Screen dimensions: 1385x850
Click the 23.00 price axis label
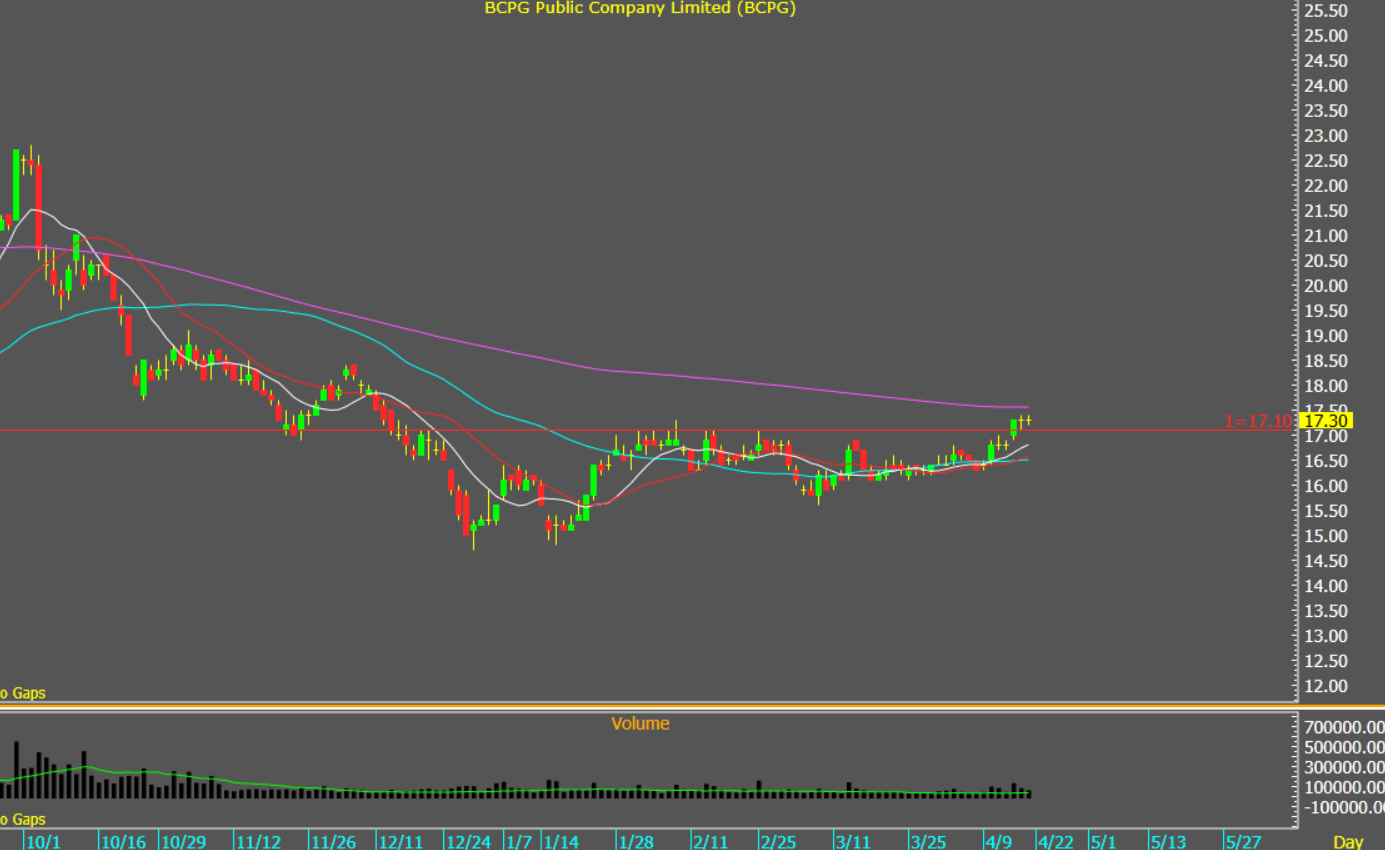1324,136
